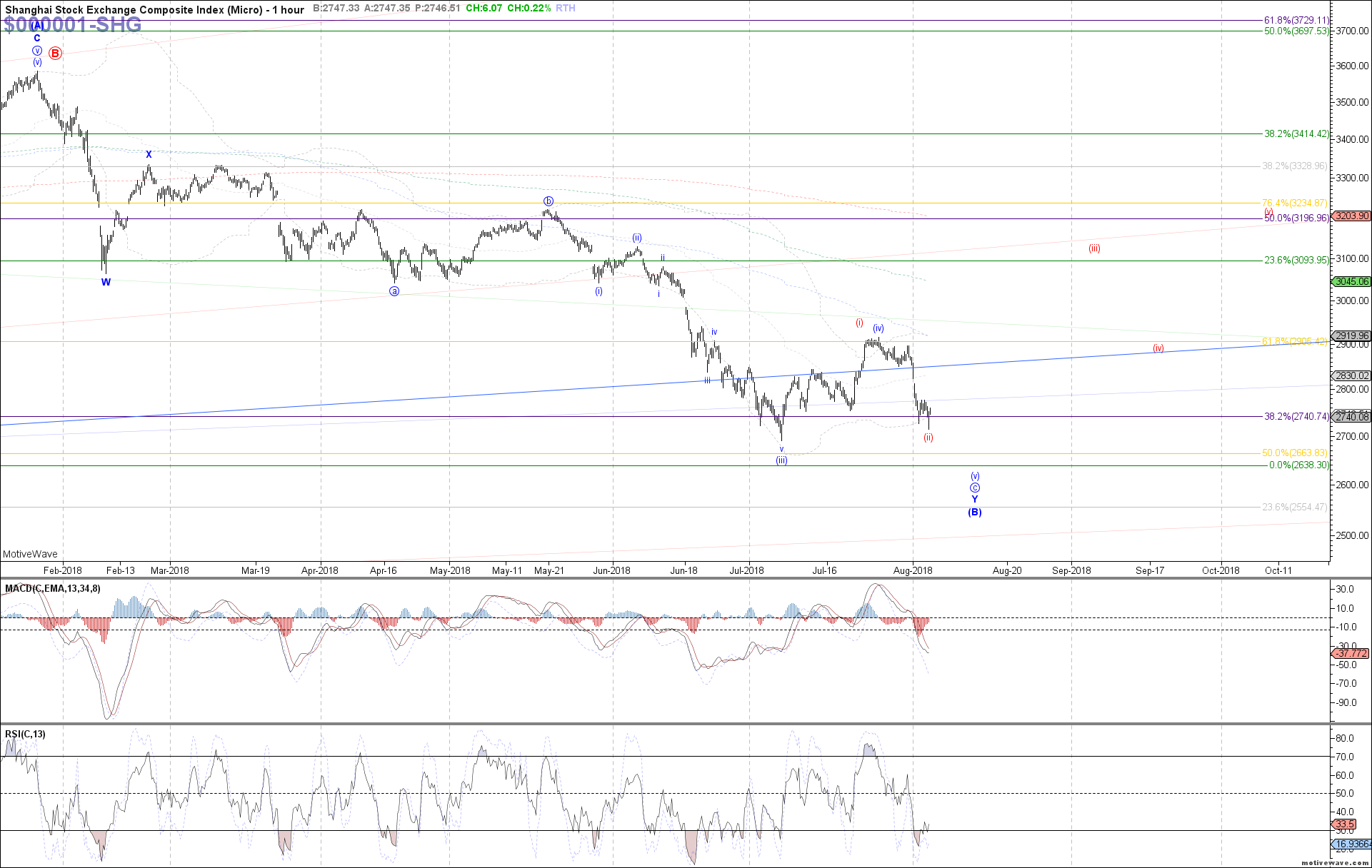Click the 'motivewave.com' link text
This screenshot has width=1372, height=868.
(1335, 863)
